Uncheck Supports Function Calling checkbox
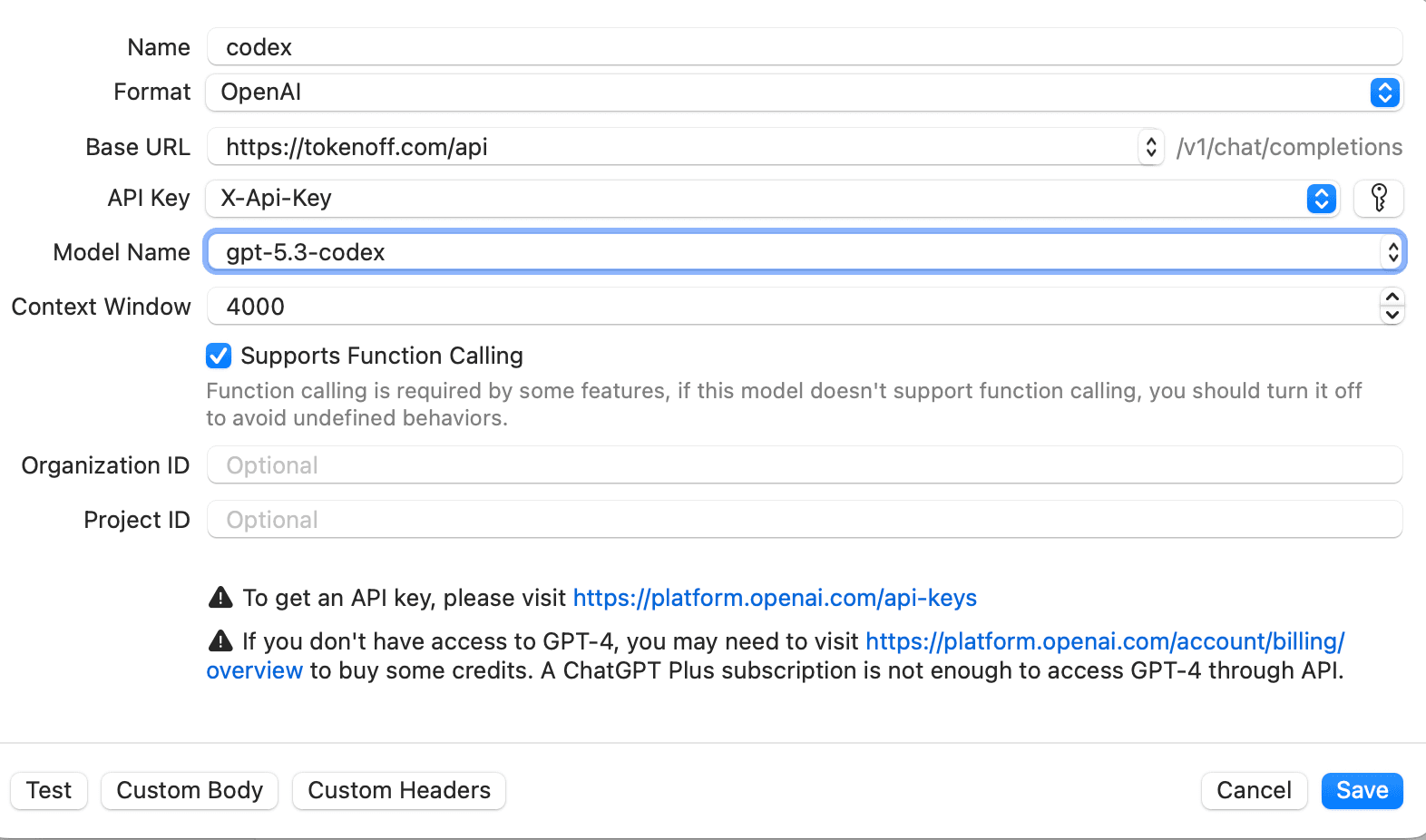The image size is (1426, 840). click(219, 356)
